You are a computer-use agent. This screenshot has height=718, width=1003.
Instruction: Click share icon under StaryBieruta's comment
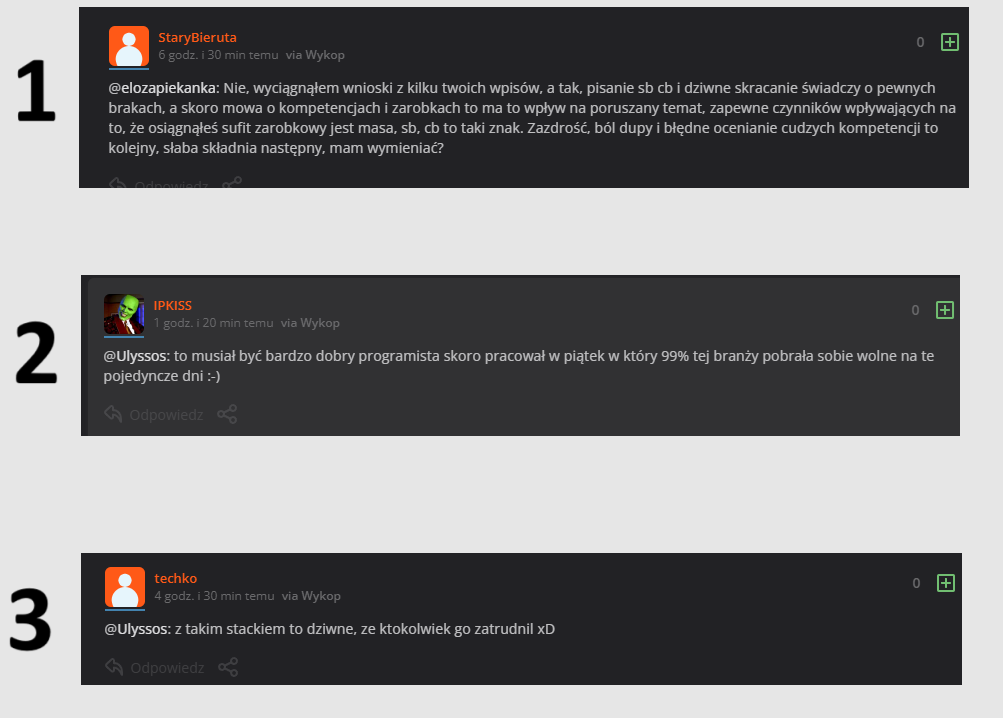[232, 184]
